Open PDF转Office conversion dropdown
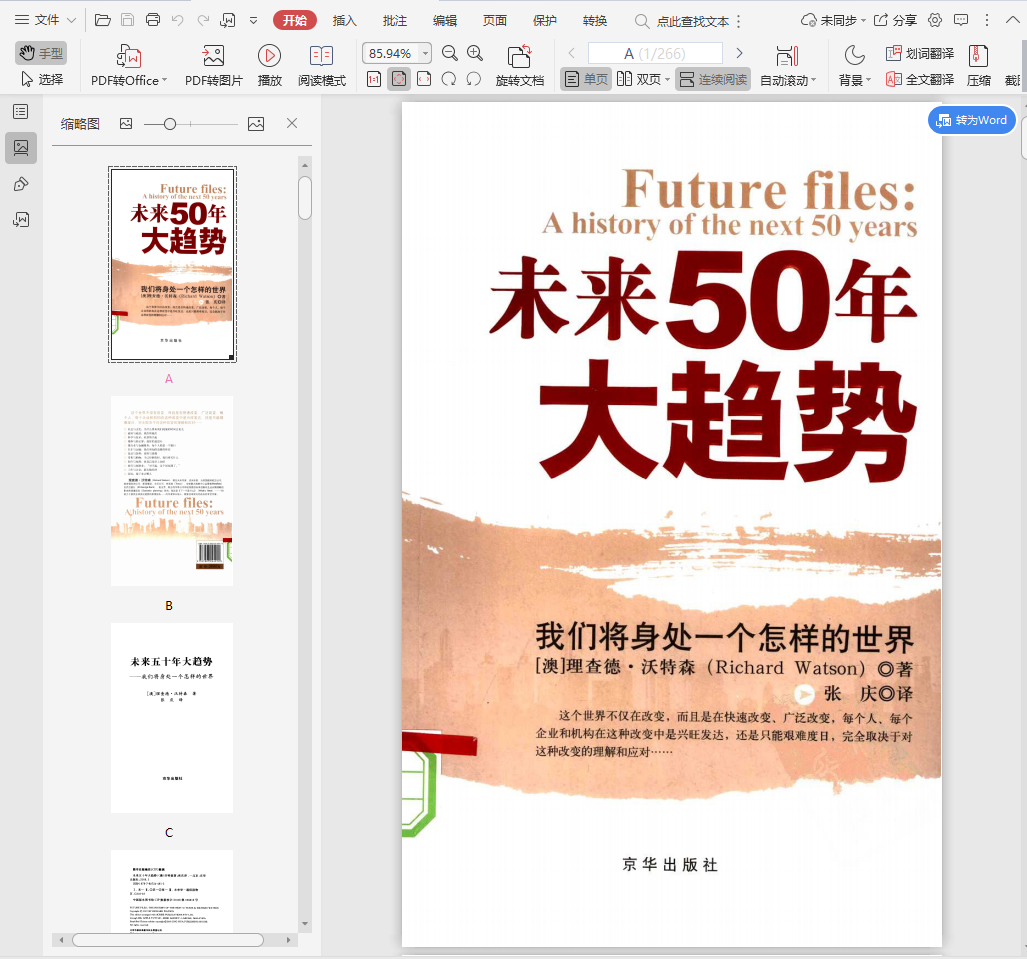This screenshot has width=1027, height=959. [x=129, y=66]
